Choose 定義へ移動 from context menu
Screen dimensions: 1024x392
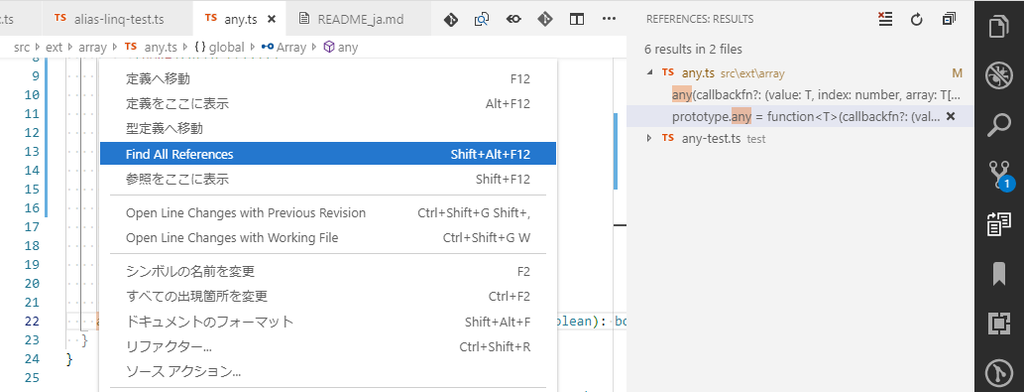point(328,79)
